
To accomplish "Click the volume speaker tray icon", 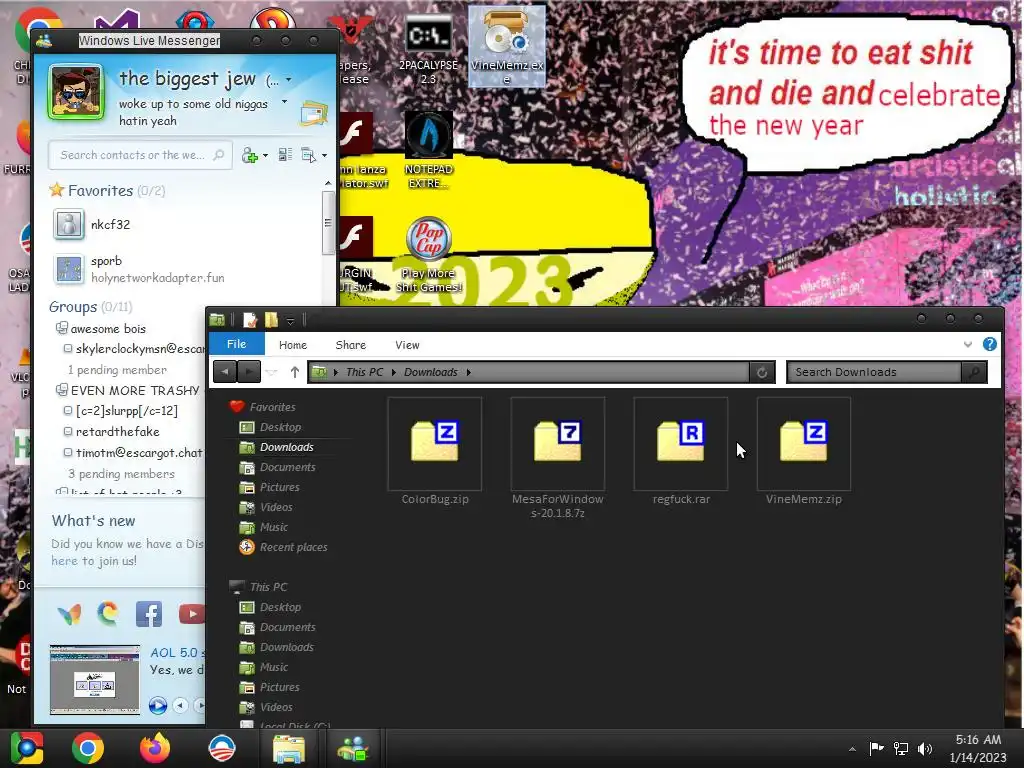I will click(925, 749).
